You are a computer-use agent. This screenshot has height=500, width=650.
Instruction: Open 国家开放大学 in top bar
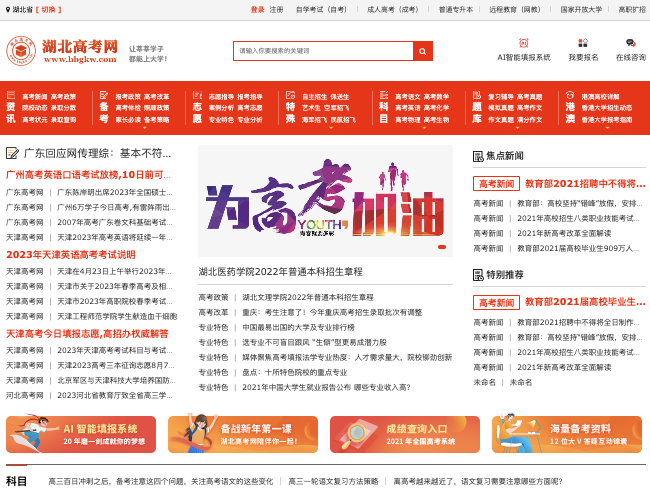pos(581,10)
